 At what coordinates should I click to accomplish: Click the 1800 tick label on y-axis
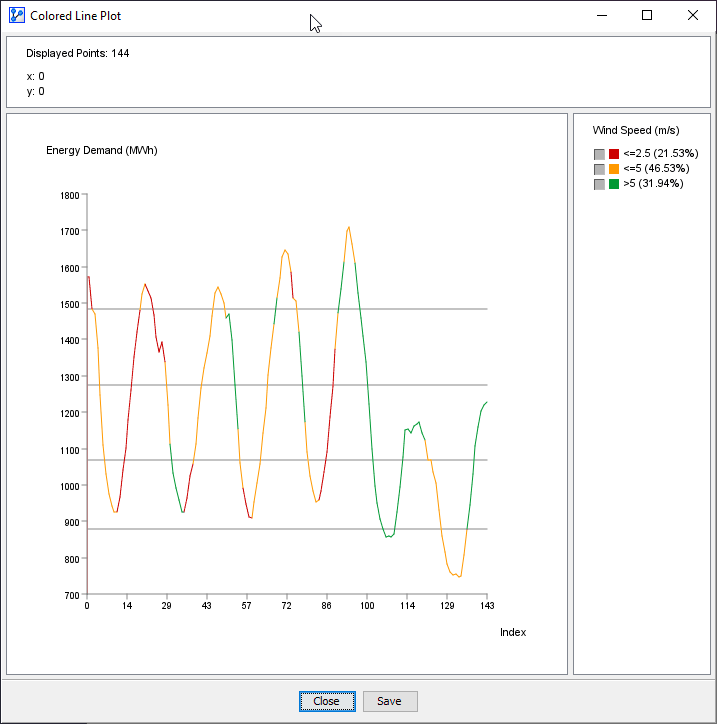(69, 196)
